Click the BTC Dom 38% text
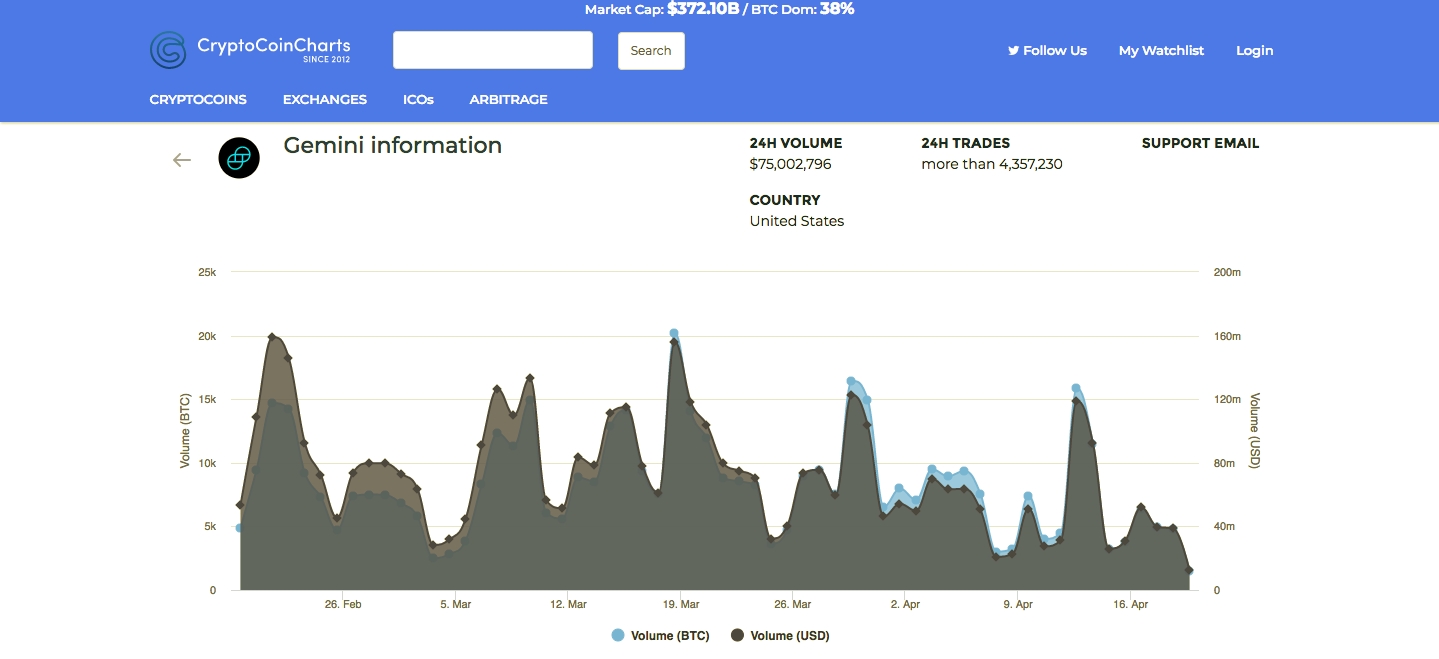The height and width of the screenshot is (659, 1439). tap(801, 9)
